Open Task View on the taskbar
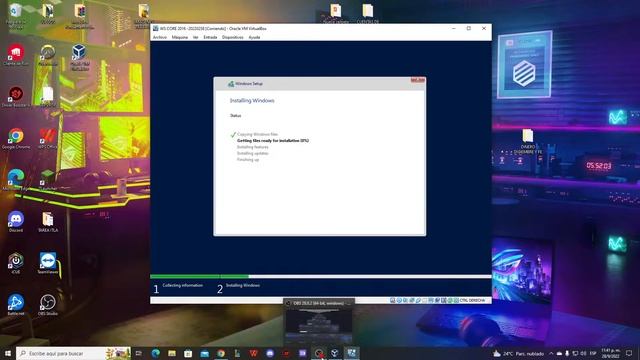640x360 pixels. coord(139,353)
